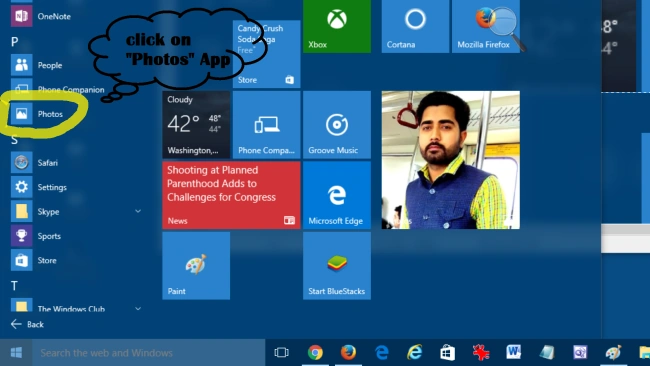
Task: Open the News tile about Planned Parenthood
Action: click(231, 195)
